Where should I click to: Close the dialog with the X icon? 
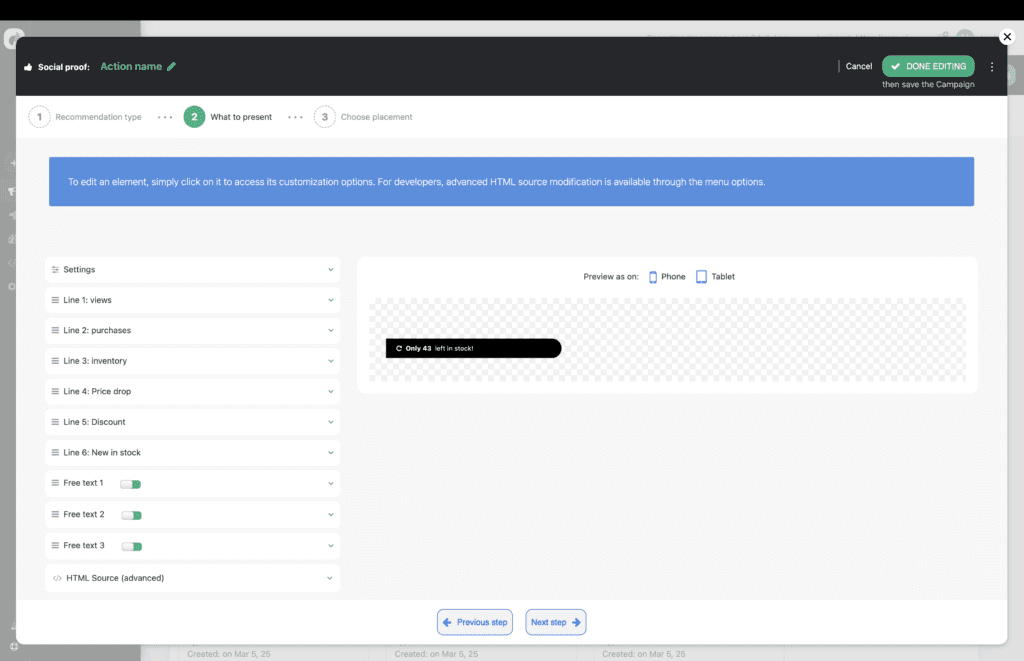tap(1007, 37)
